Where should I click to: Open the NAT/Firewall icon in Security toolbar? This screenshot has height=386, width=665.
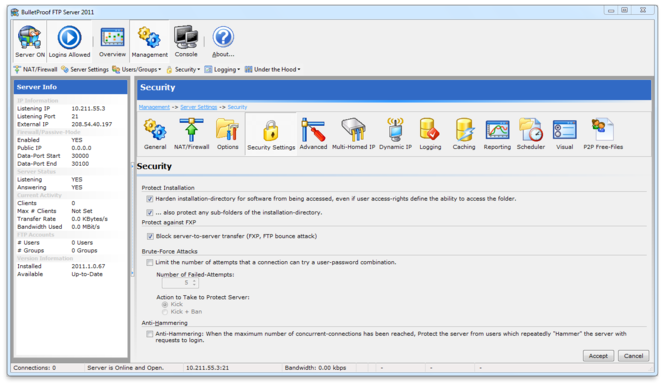point(191,130)
